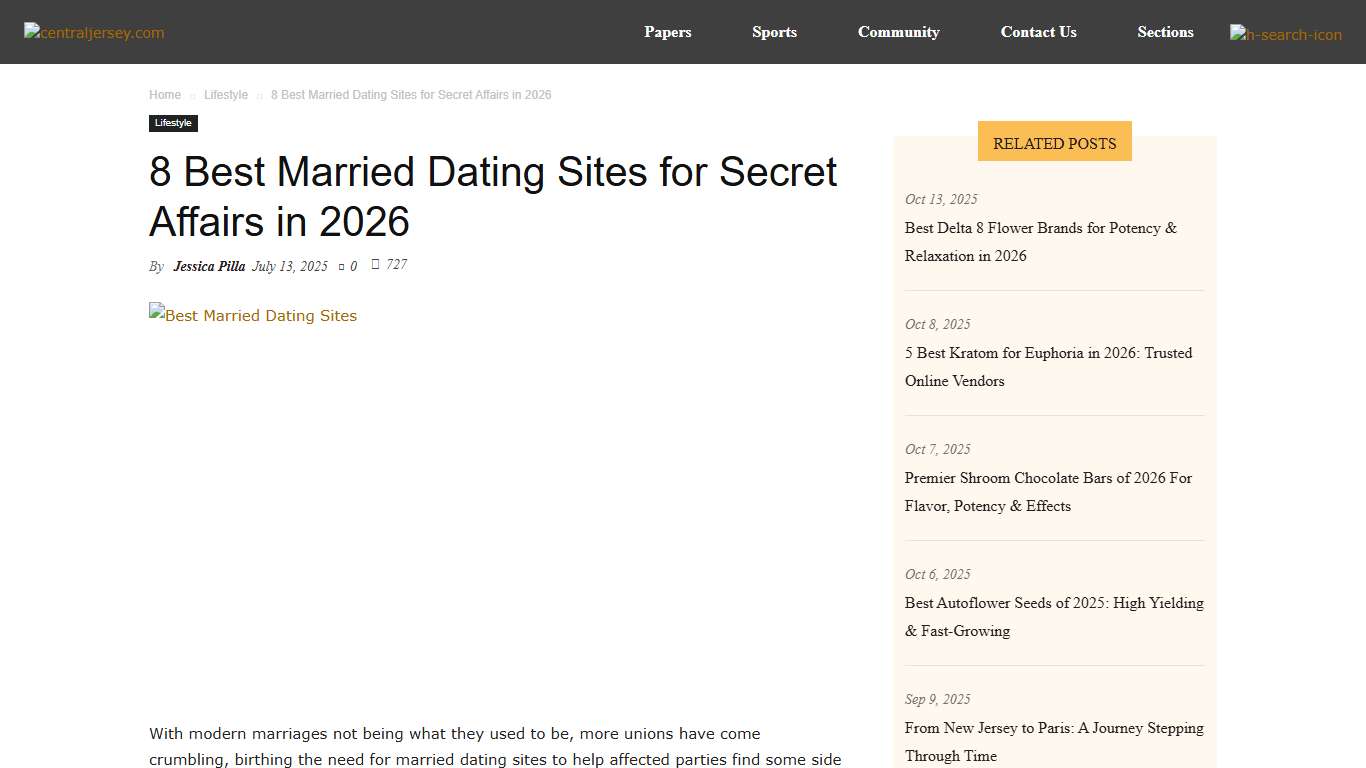1366x768 pixels.
Task: Open the Community navigation dropdown
Action: (x=898, y=32)
